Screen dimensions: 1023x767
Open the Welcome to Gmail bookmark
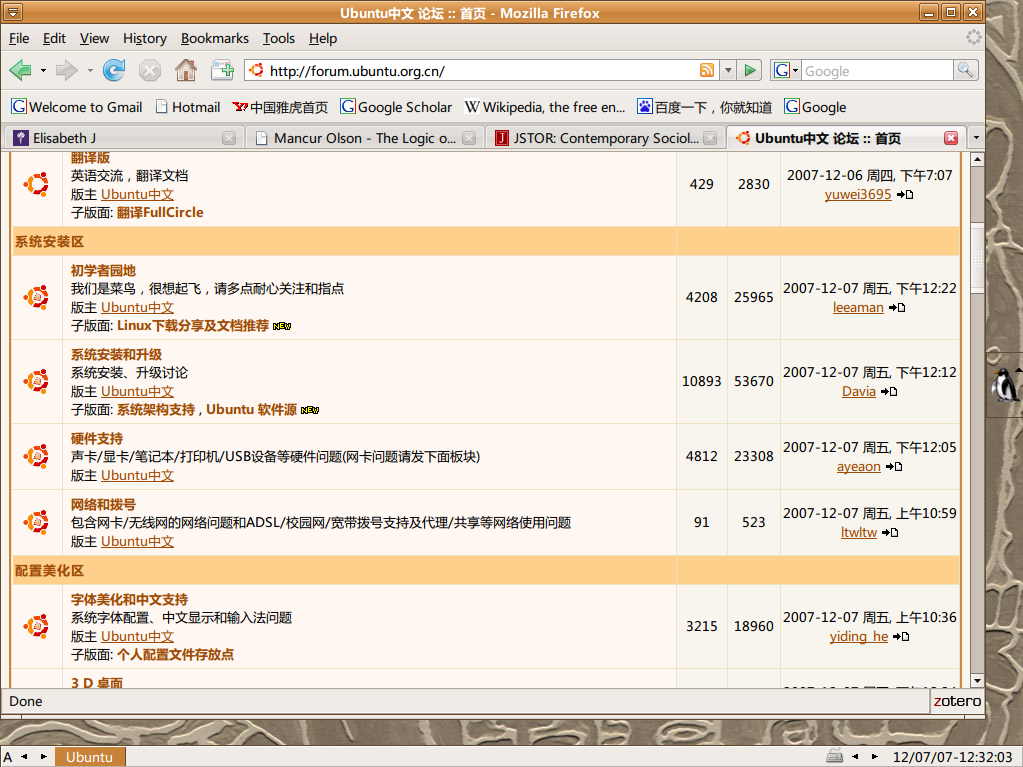[x=77, y=107]
